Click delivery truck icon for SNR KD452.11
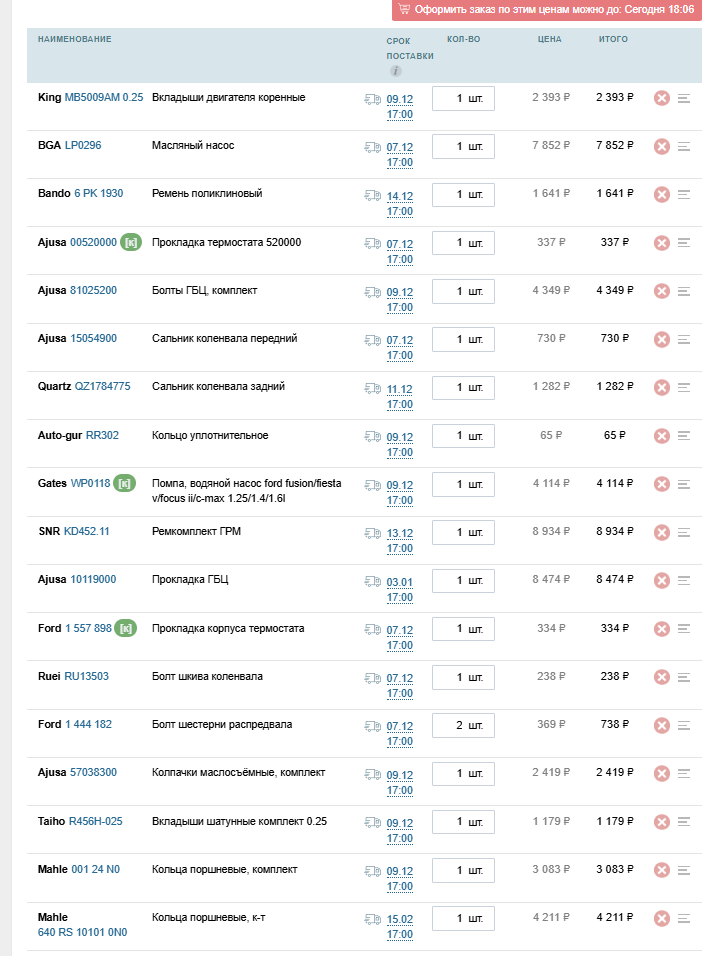The width and height of the screenshot is (717, 956). click(373, 533)
